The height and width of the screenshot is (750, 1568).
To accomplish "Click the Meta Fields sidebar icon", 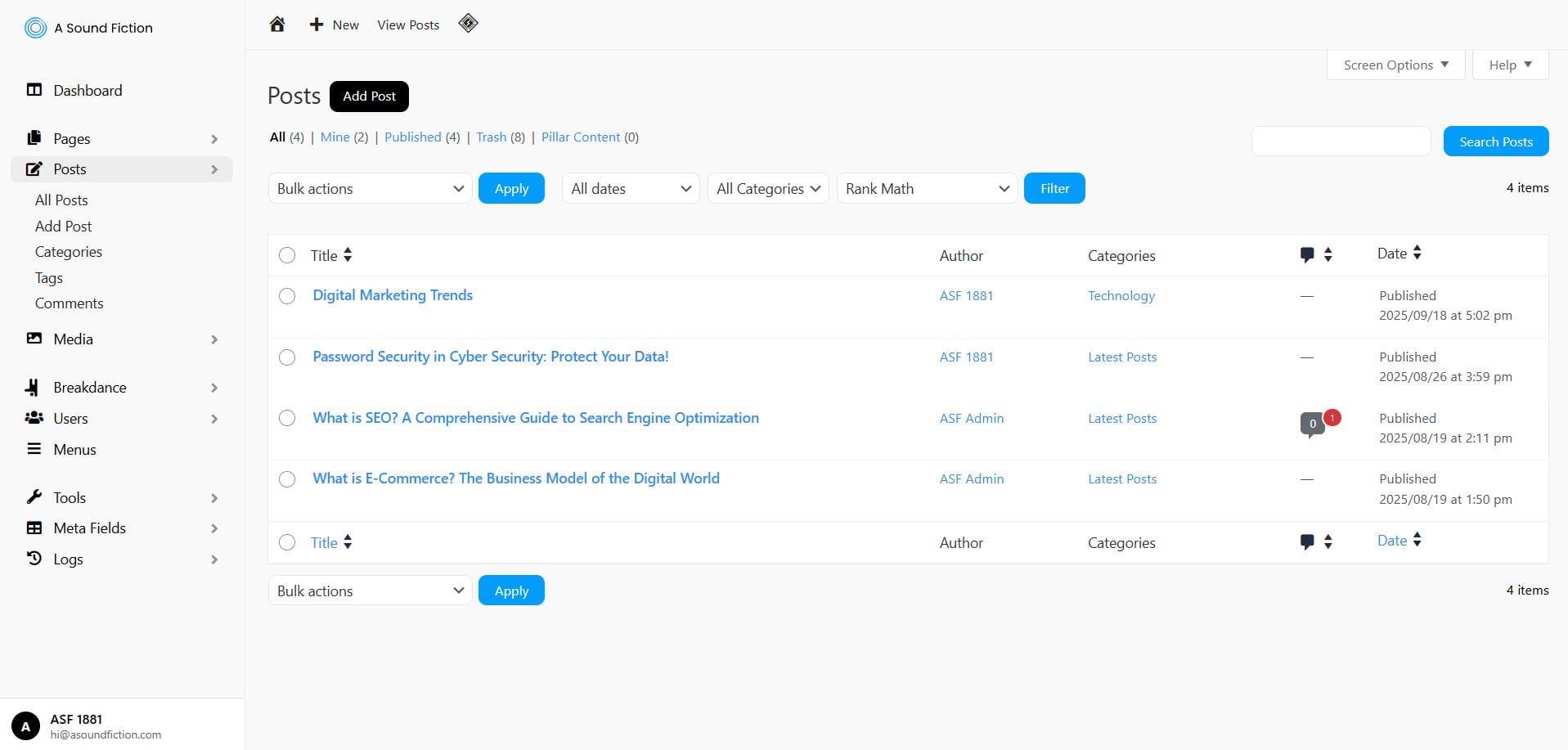I will click(34, 528).
